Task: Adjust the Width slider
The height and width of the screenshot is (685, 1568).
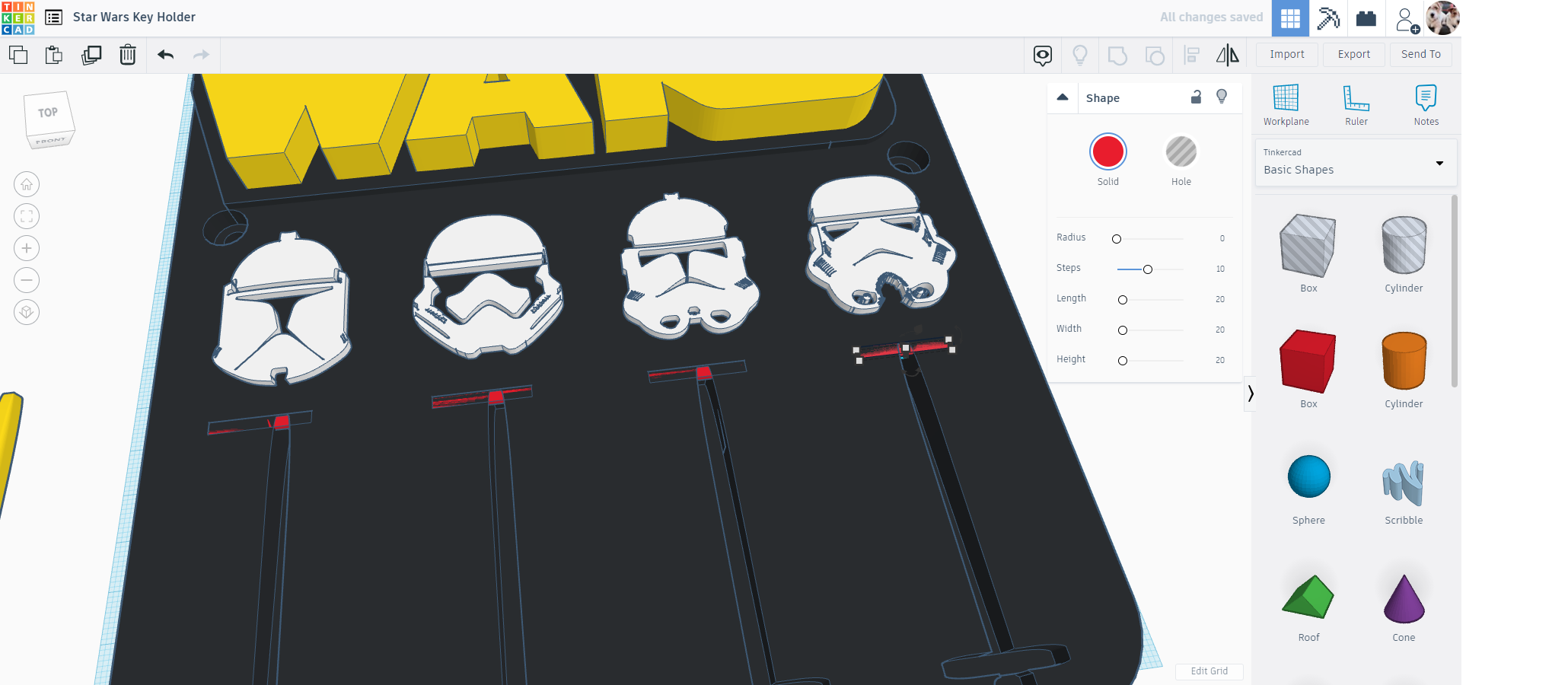Action: point(1123,330)
